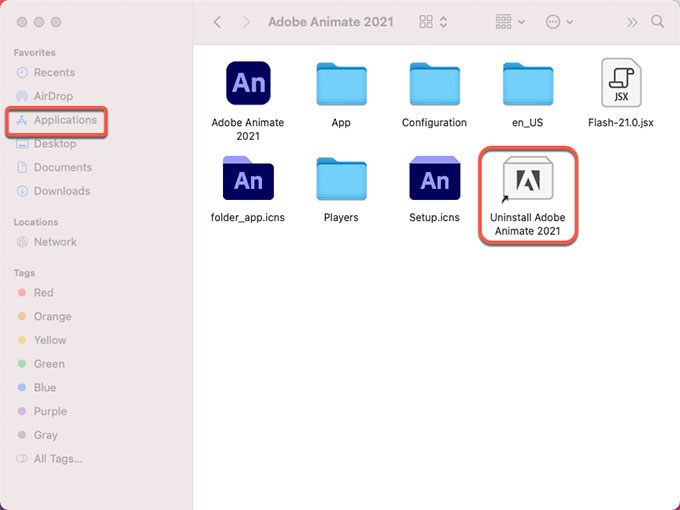Image resolution: width=680 pixels, height=510 pixels.
Task: Click the Favorites section header
Action: pos(35,52)
